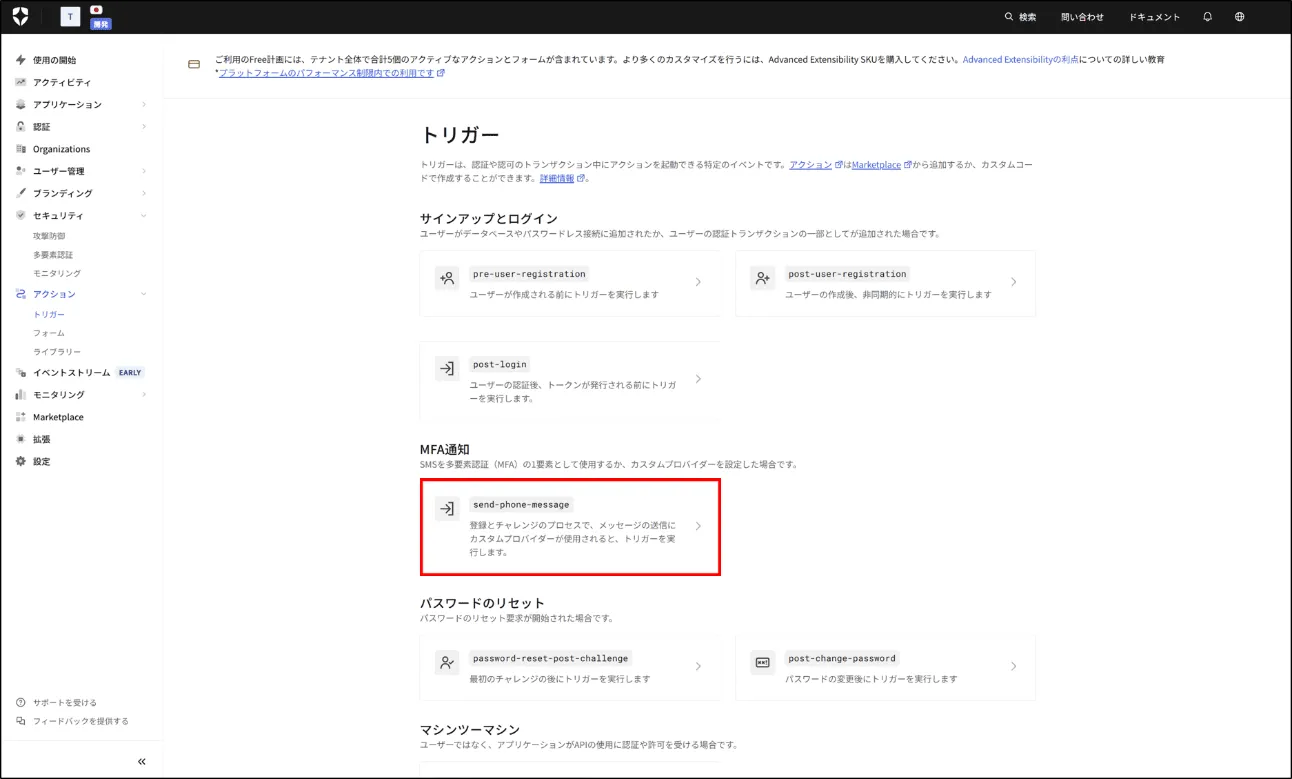Collapse the セキュリティ sidebar section

pyautogui.click(x=143, y=216)
